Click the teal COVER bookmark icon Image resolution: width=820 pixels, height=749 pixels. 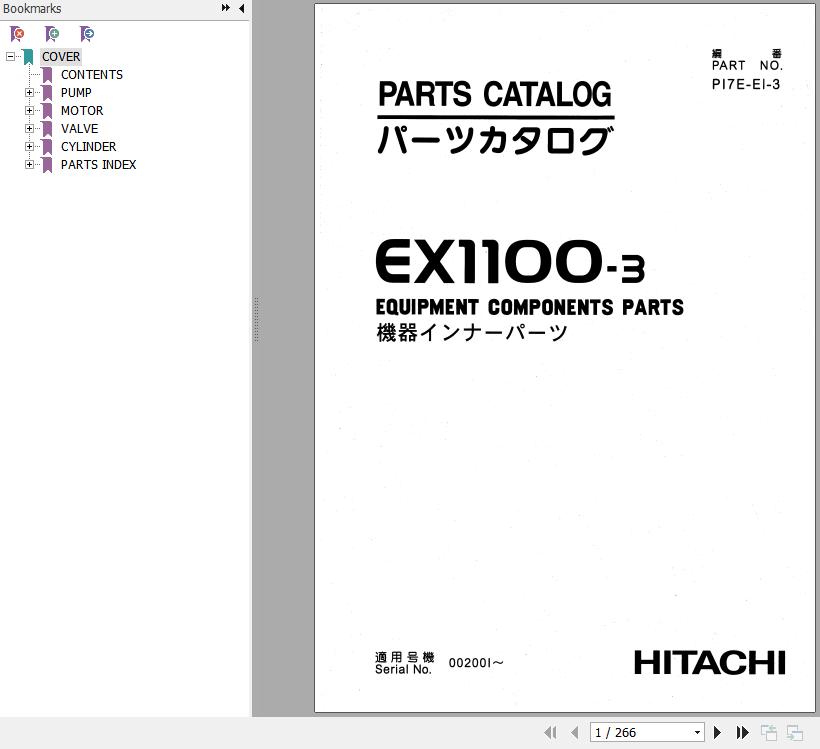coord(28,56)
